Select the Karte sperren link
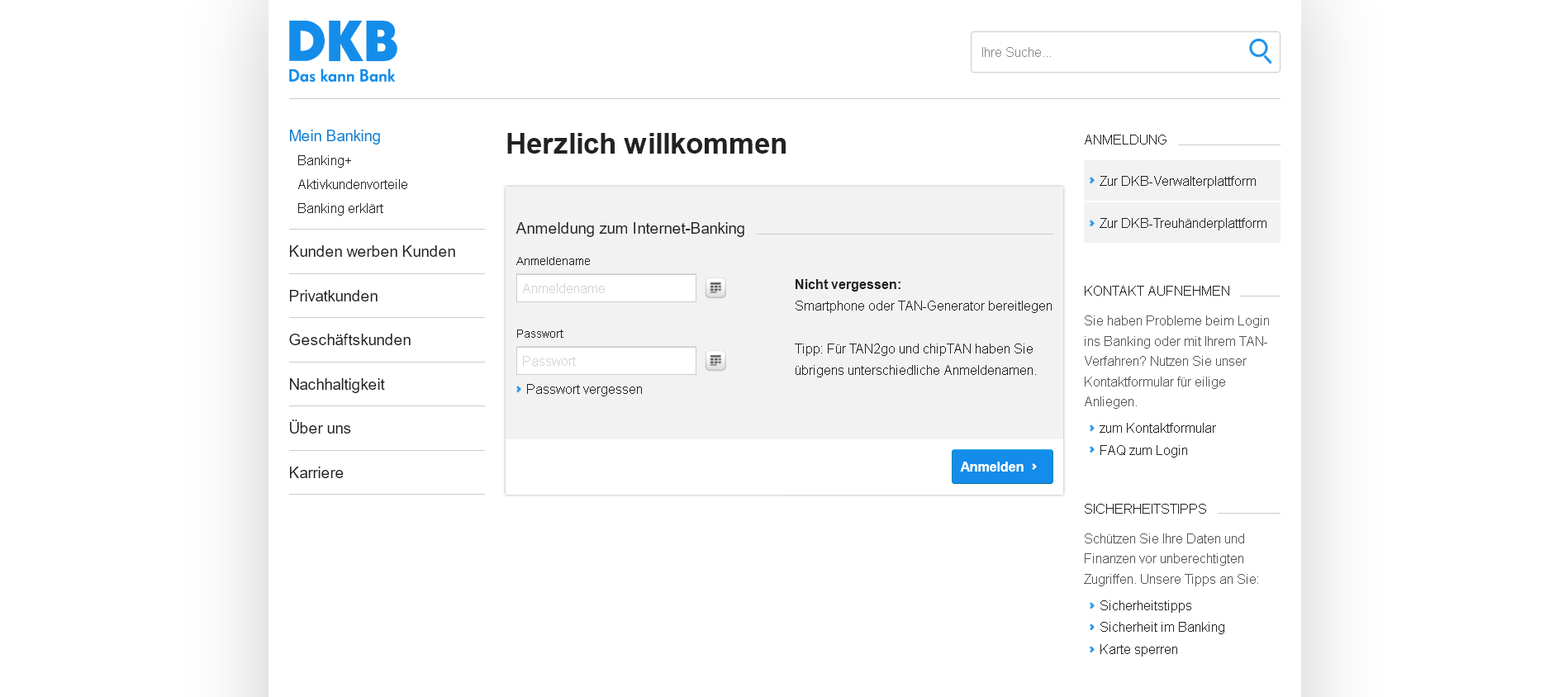 pyautogui.click(x=1138, y=649)
